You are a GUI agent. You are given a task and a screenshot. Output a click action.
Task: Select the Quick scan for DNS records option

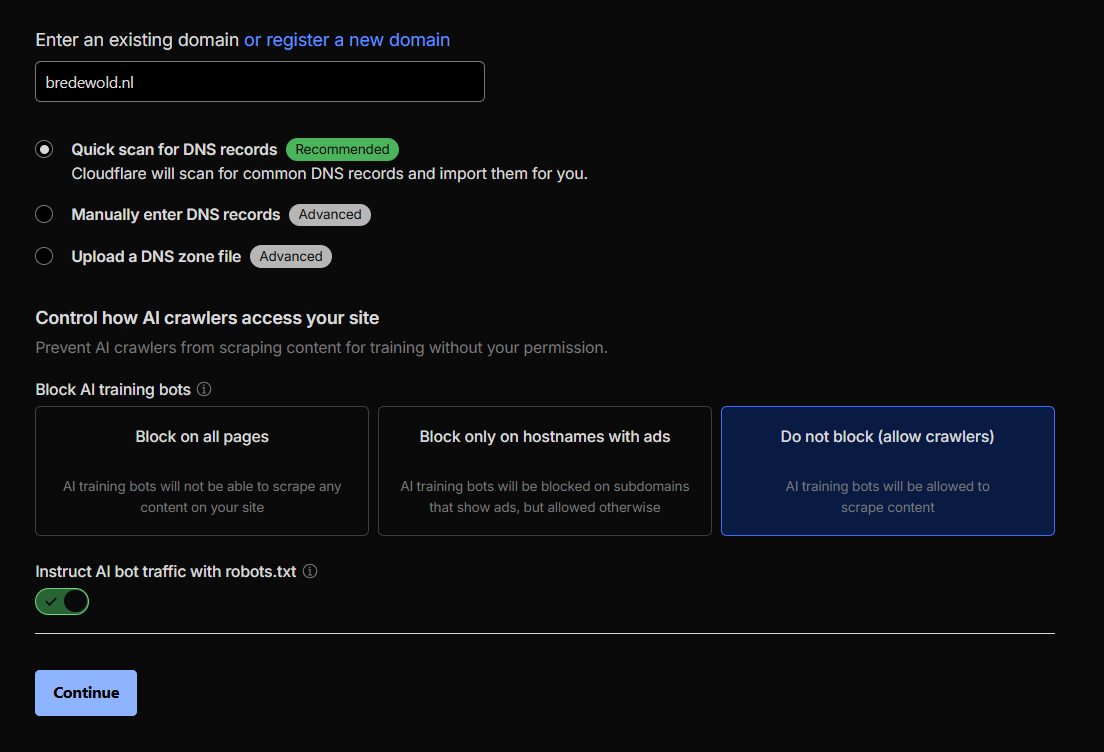44,148
